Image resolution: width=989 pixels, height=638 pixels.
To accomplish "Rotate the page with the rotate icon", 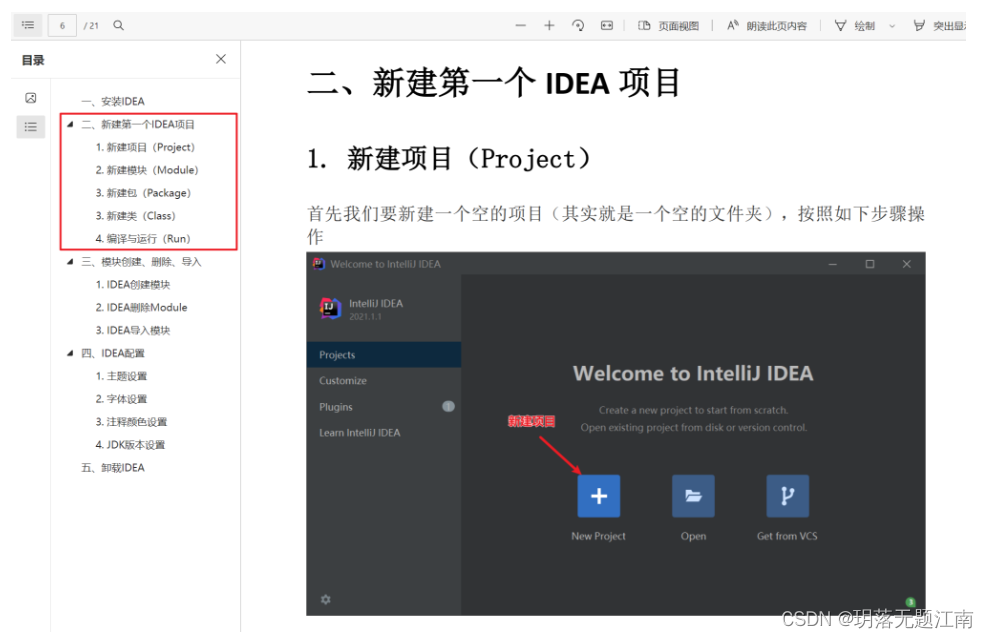I will coord(578,25).
